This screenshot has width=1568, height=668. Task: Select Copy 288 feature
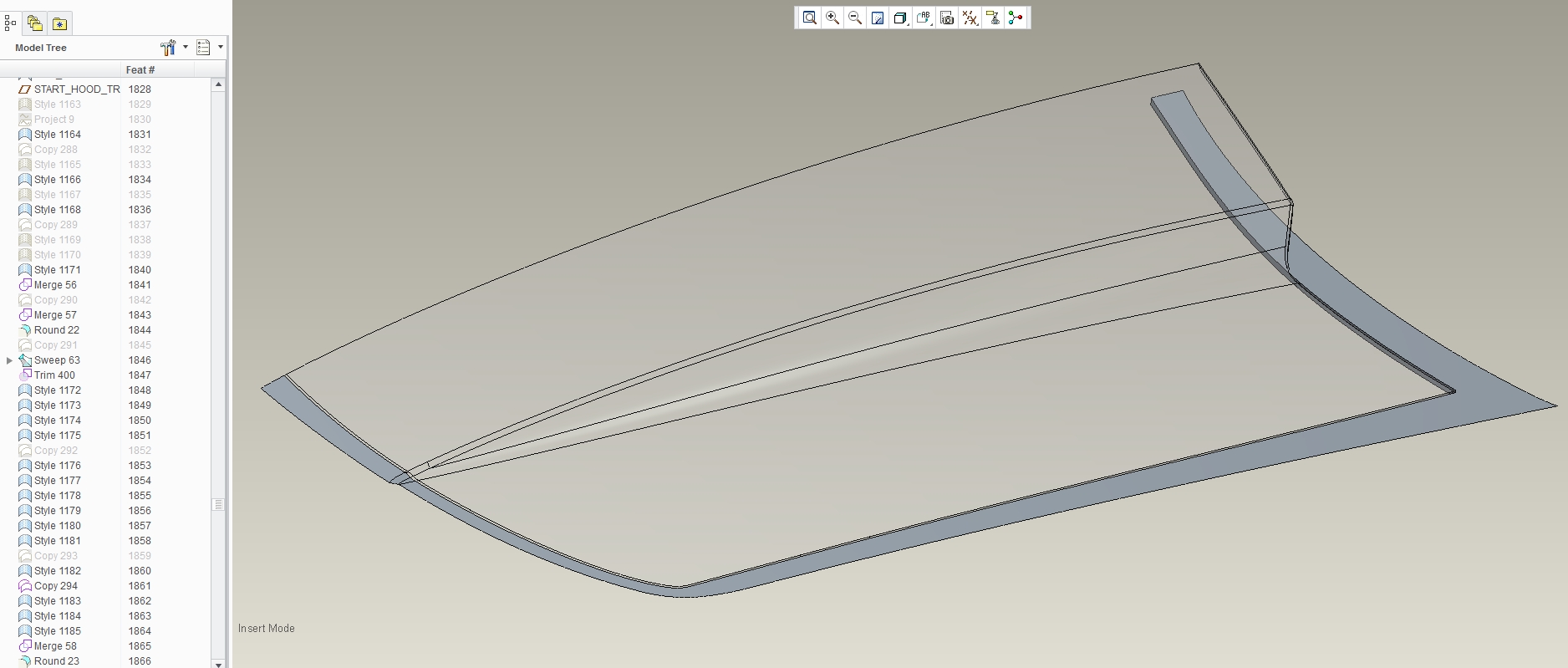[56, 150]
